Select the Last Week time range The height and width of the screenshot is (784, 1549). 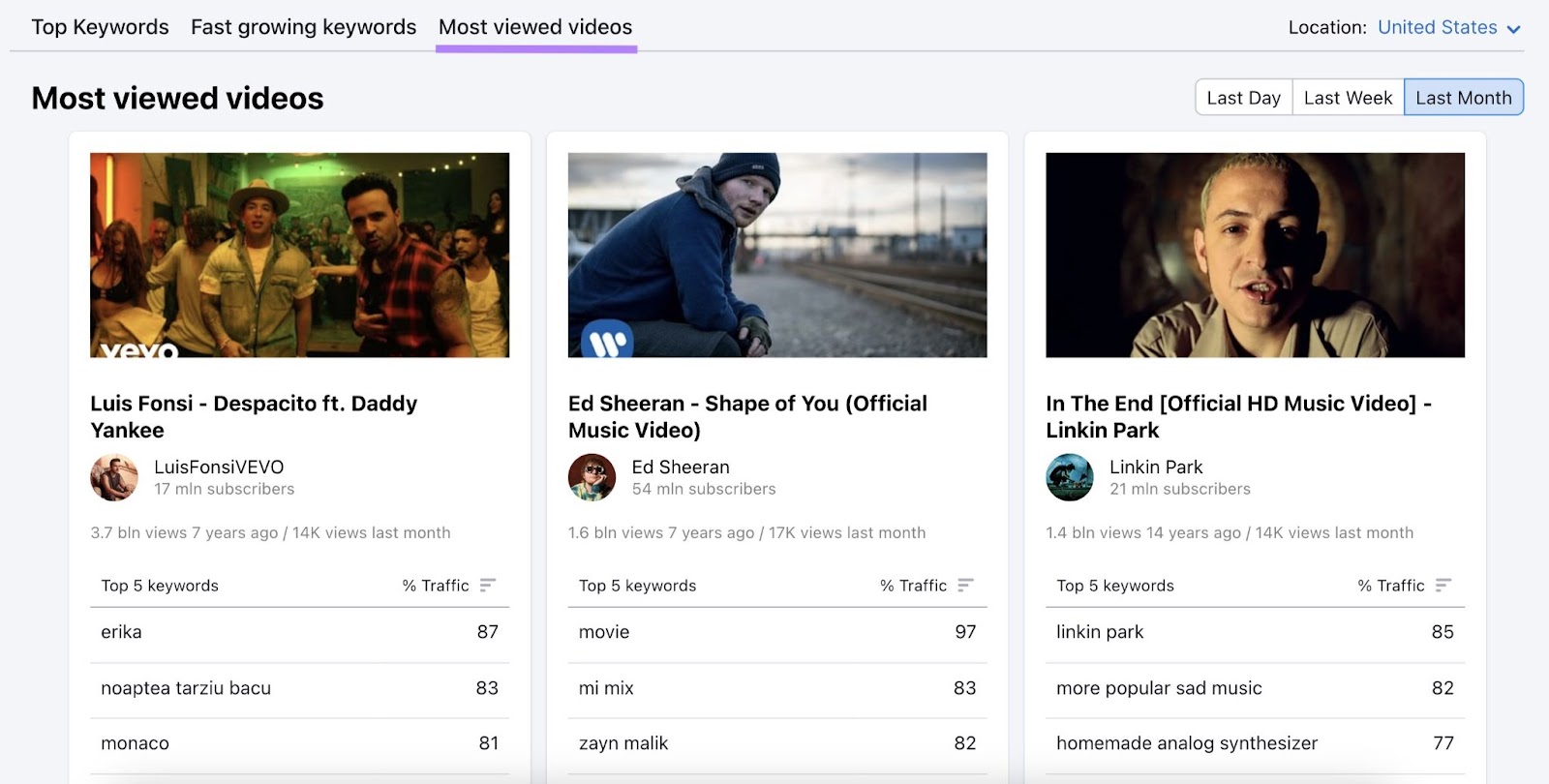coord(1348,98)
